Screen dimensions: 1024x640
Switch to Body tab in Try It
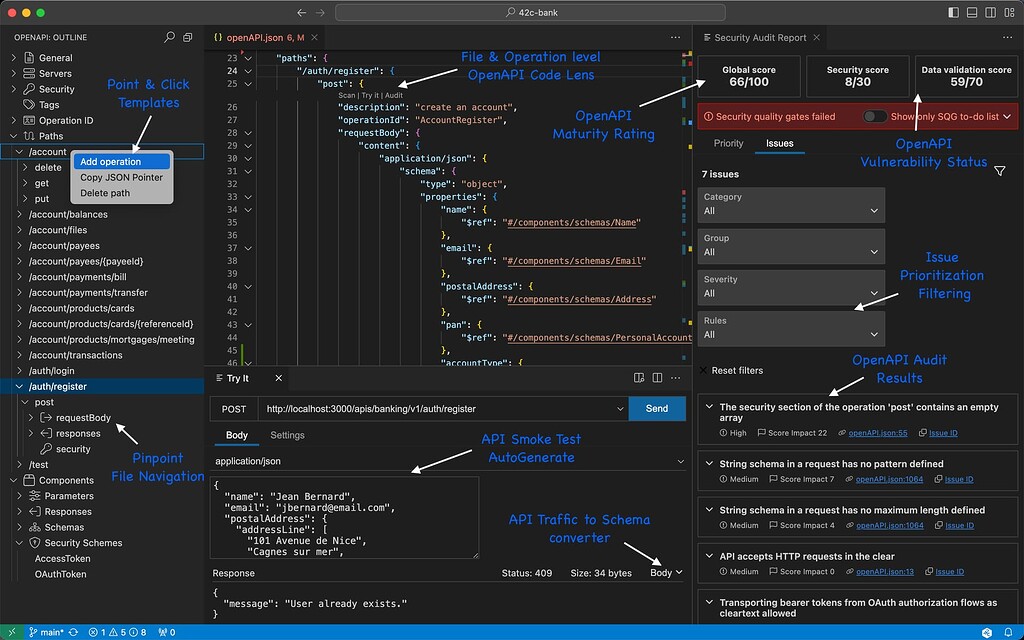(x=236, y=435)
